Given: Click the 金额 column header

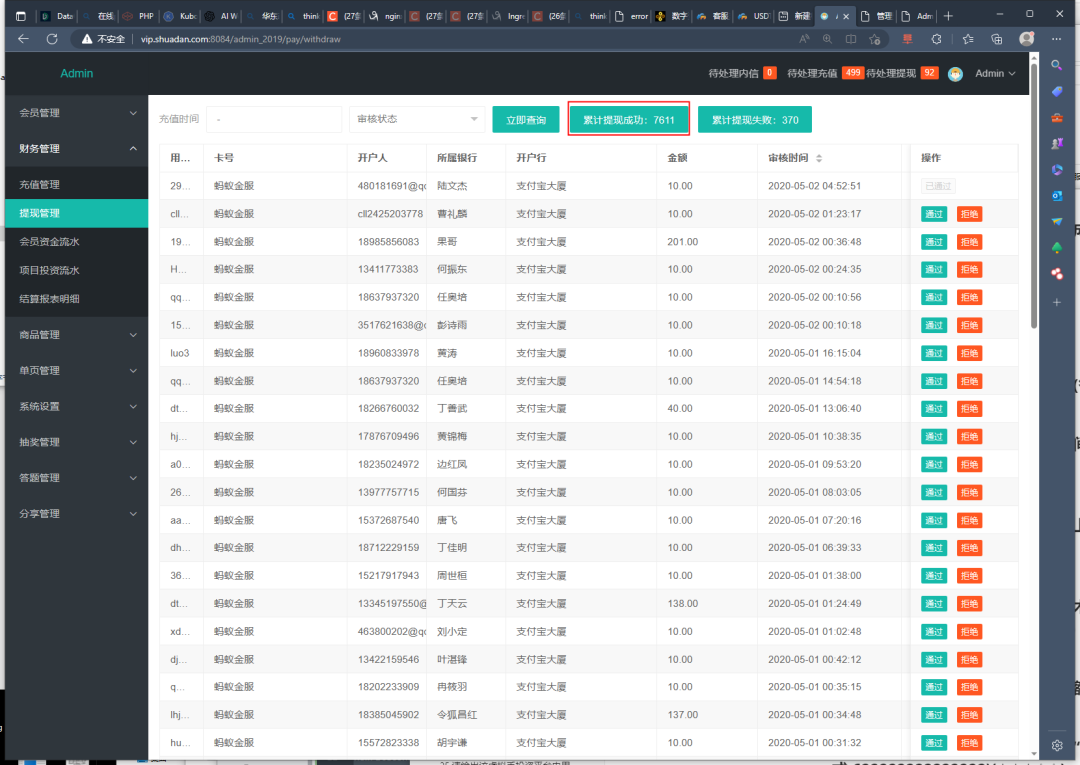Looking at the screenshot, I should point(707,158).
